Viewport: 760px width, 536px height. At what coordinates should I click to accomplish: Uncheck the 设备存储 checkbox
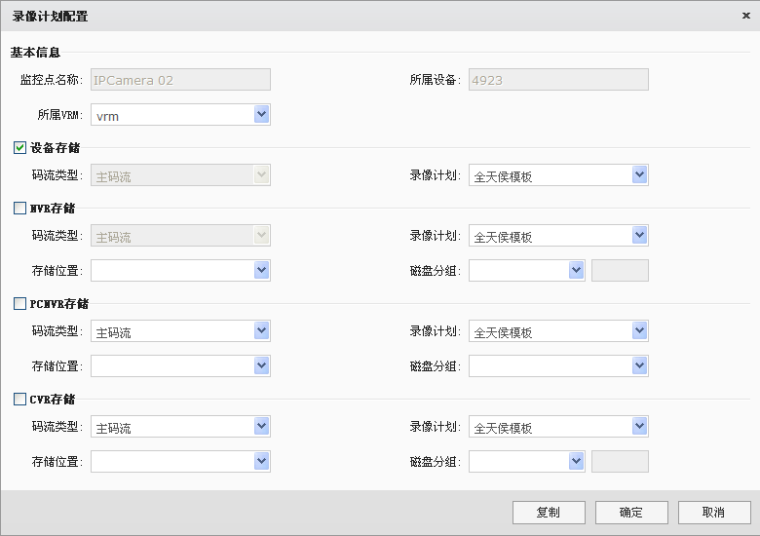pos(20,148)
